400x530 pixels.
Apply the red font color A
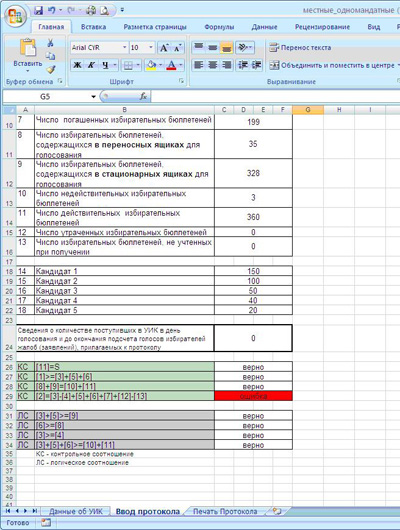point(171,65)
